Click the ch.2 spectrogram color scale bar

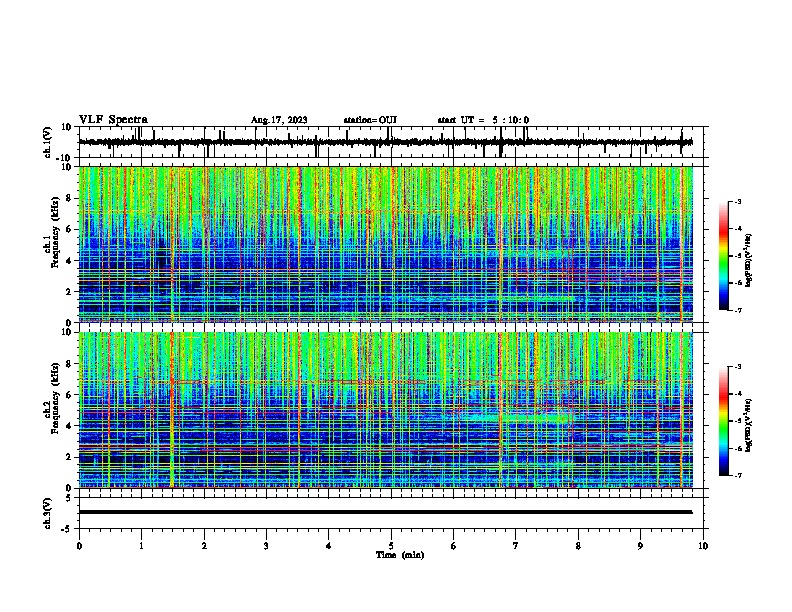coord(723,421)
